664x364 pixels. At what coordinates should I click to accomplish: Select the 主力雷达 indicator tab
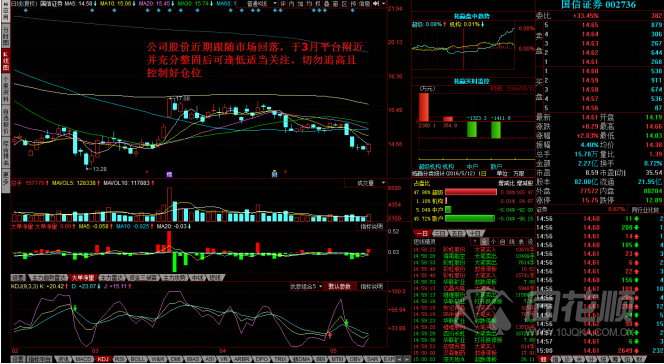pyautogui.click(x=112, y=278)
